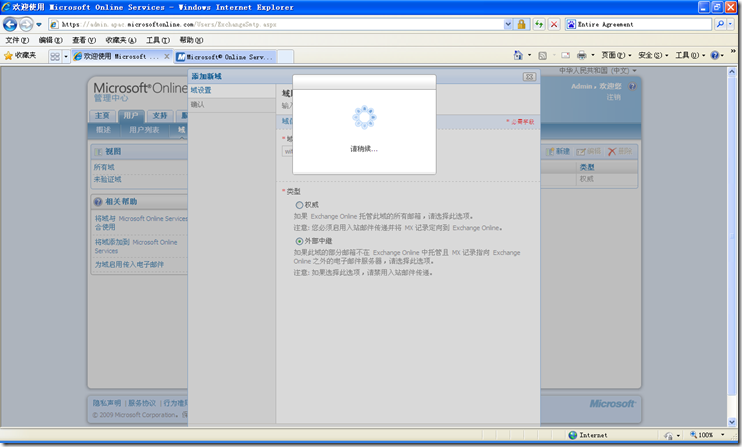Click the 未验证域 view link
Screen dimensions: 742x447
[107, 179]
